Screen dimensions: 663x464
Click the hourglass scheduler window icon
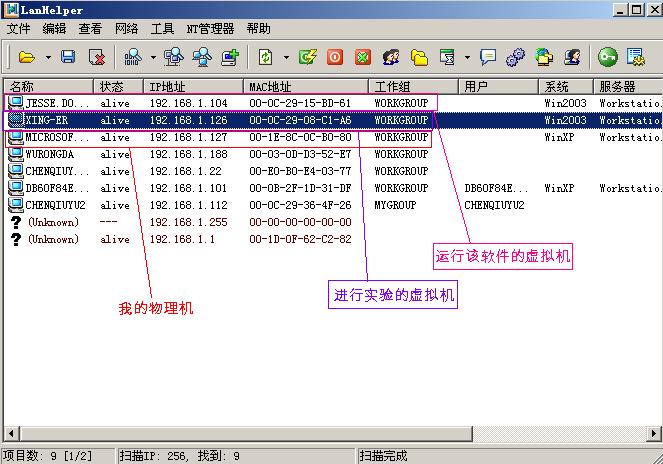pos(447,57)
